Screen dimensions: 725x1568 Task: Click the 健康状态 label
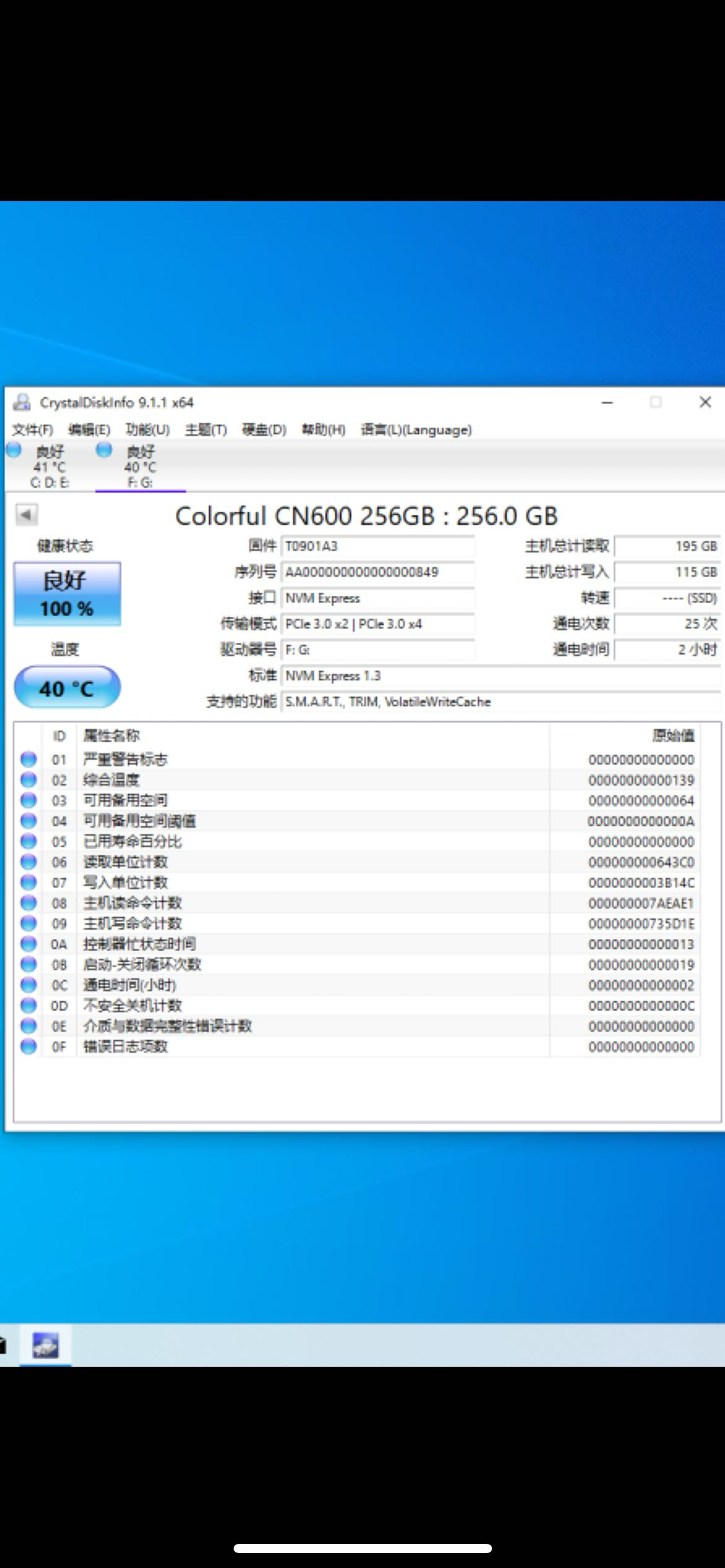coord(65,546)
